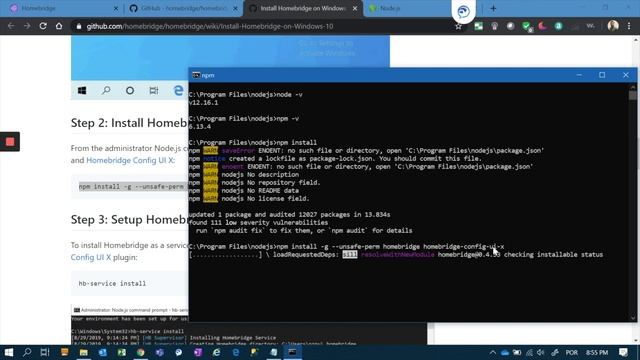Click the red record button on left edge
This screenshot has height=360, width=640.
pyautogui.click(x=10, y=142)
